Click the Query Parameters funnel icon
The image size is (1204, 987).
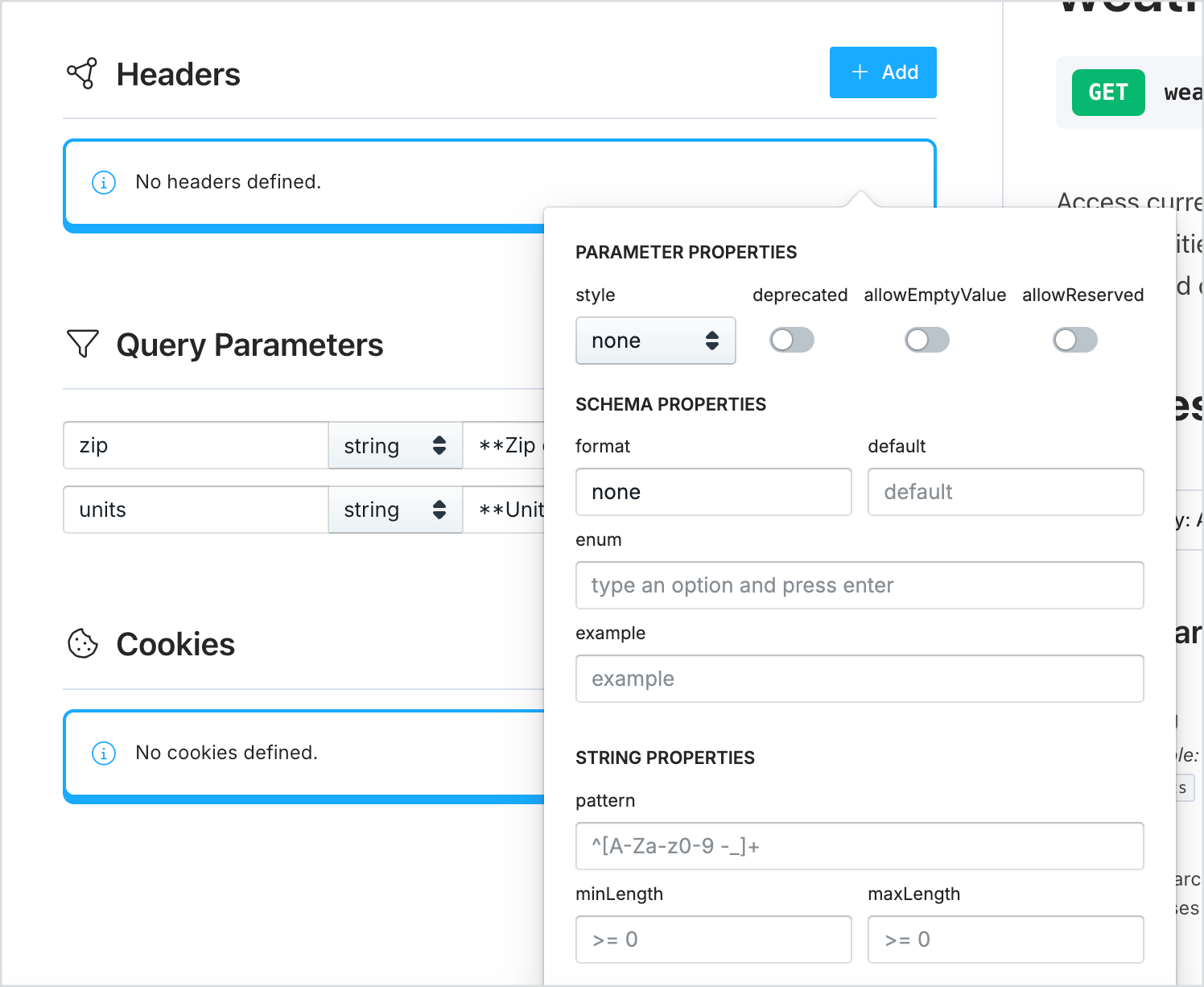(x=82, y=344)
